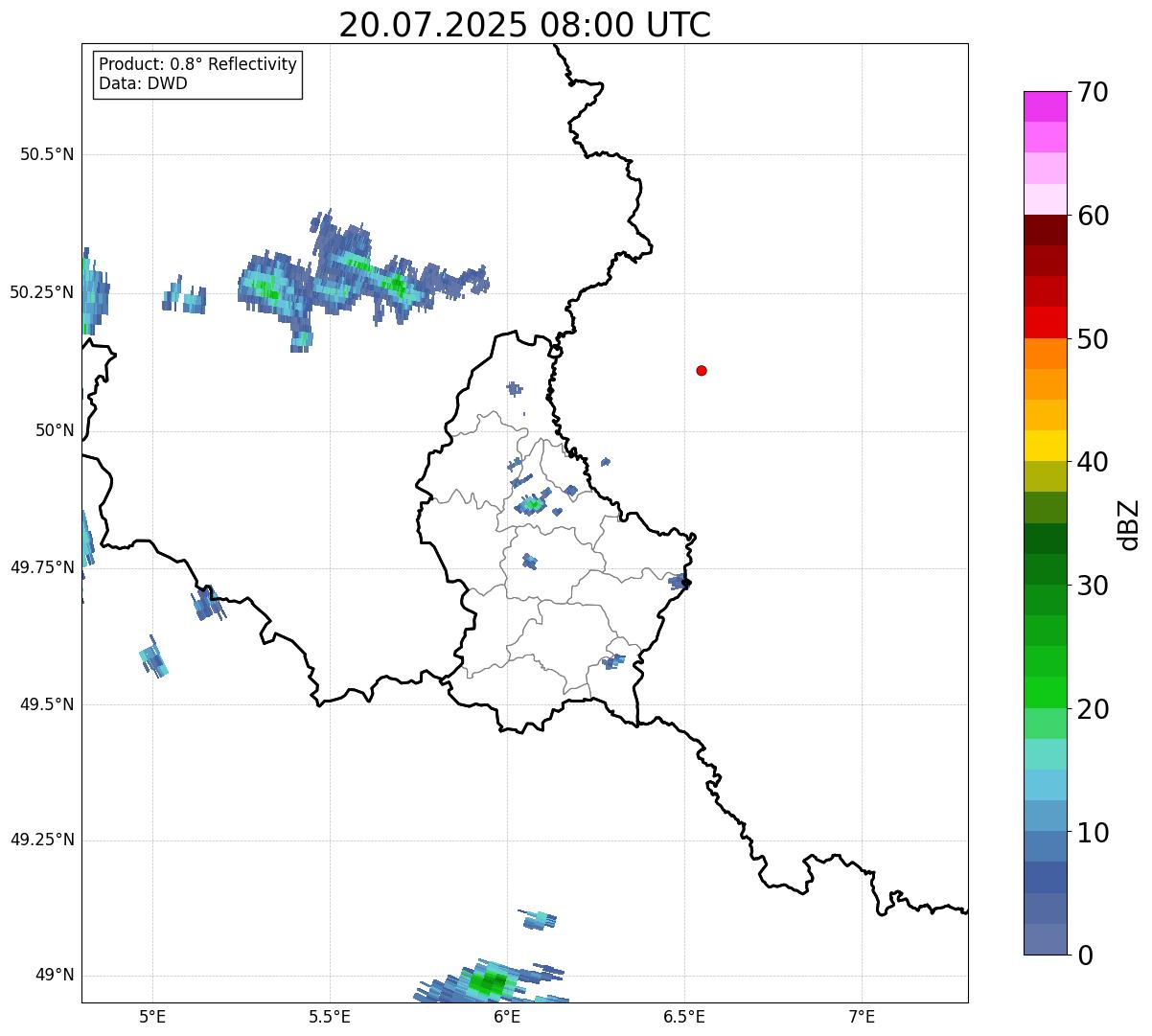Click the green radar echo at the bottom near 6°E
1152x1036 pixels.
[494, 981]
